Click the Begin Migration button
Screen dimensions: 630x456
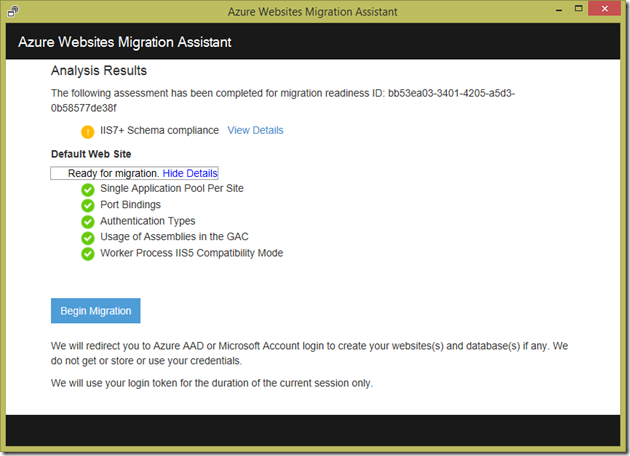tap(96, 311)
